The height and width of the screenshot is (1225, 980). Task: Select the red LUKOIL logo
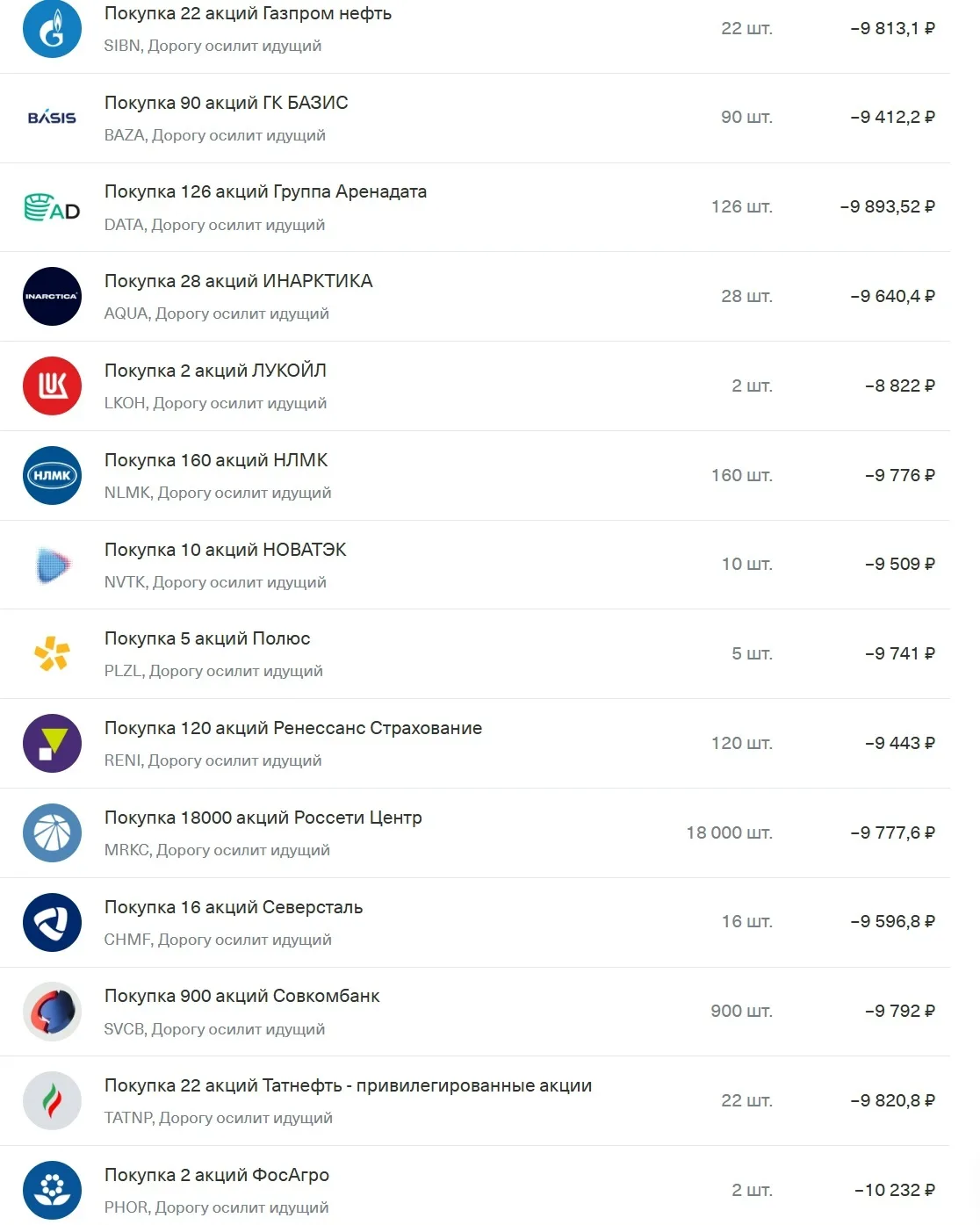[x=52, y=386]
